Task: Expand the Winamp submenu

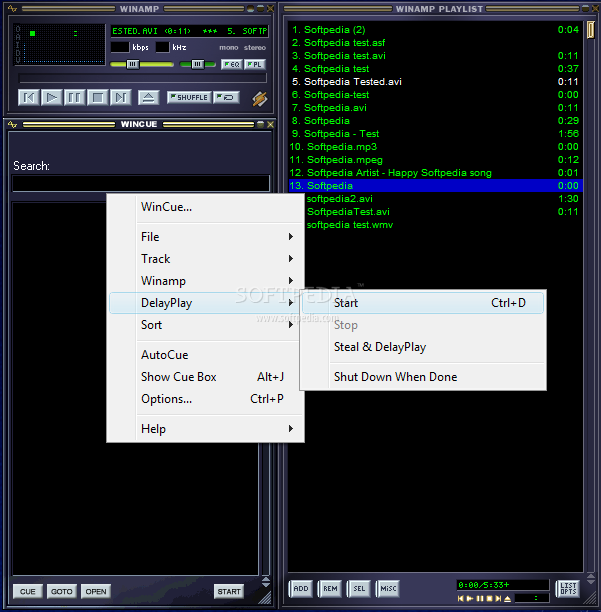Action: tap(205, 281)
